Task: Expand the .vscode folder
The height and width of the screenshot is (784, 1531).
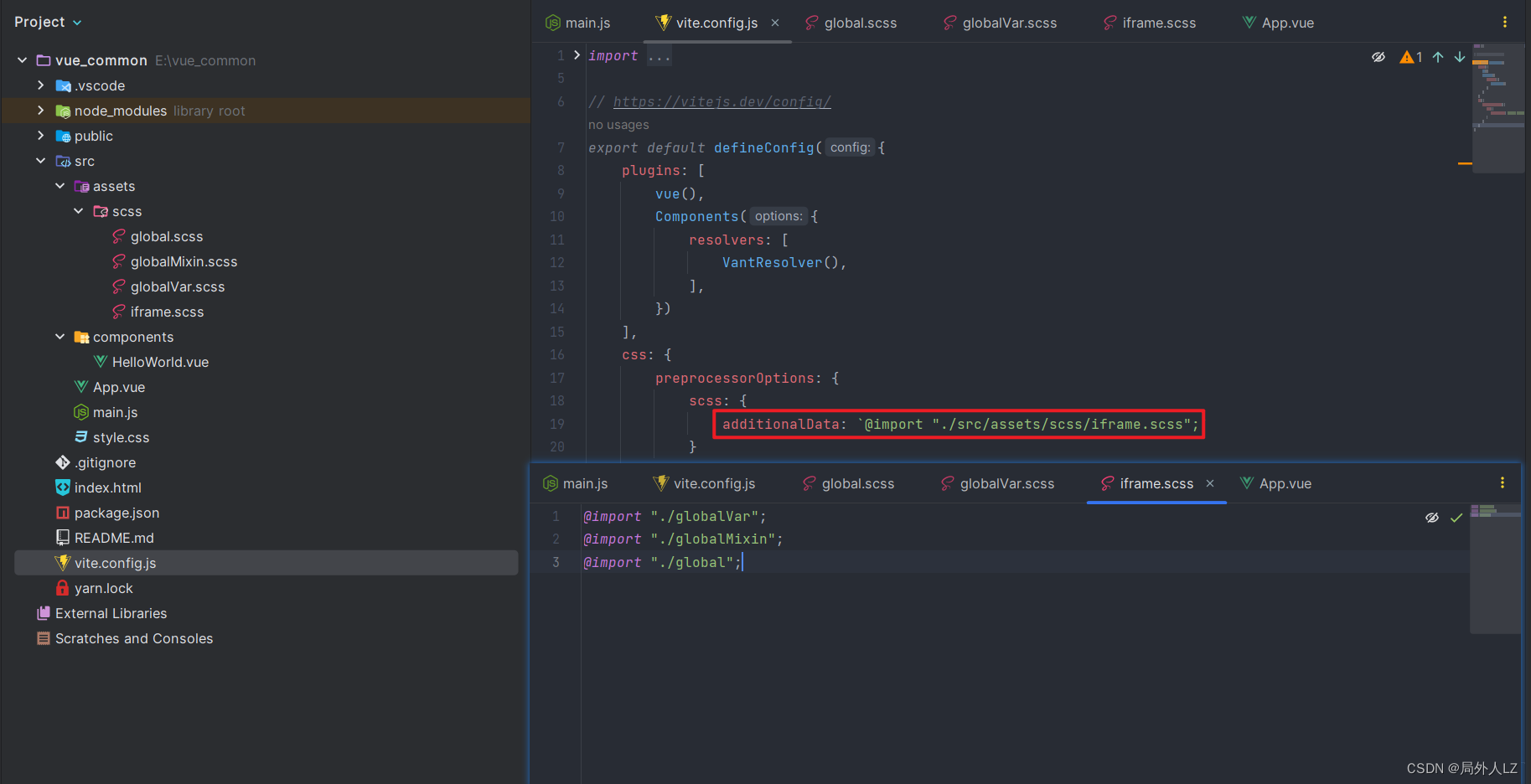Action: [x=40, y=85]
